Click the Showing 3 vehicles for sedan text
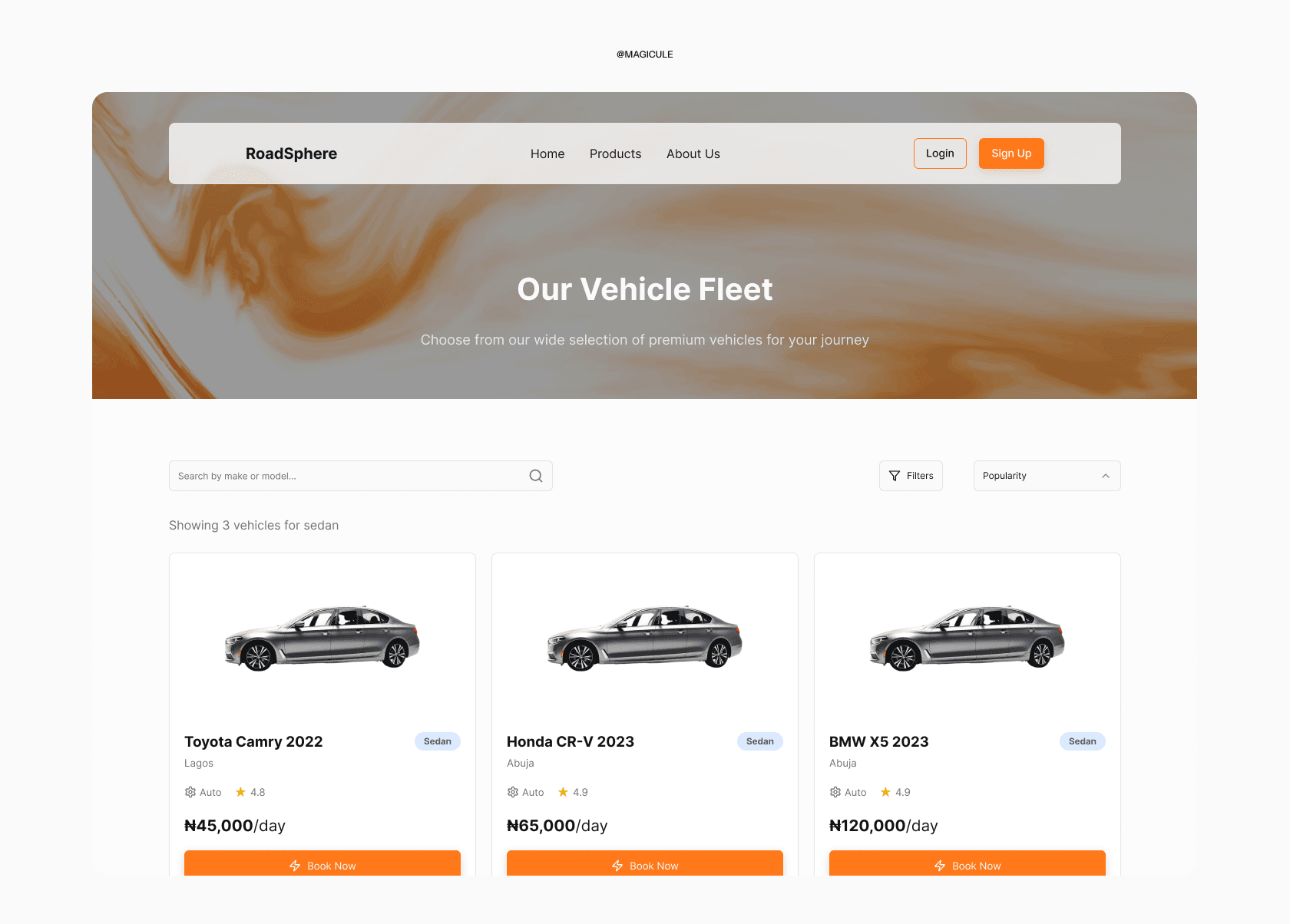 [x=254, y=526]
